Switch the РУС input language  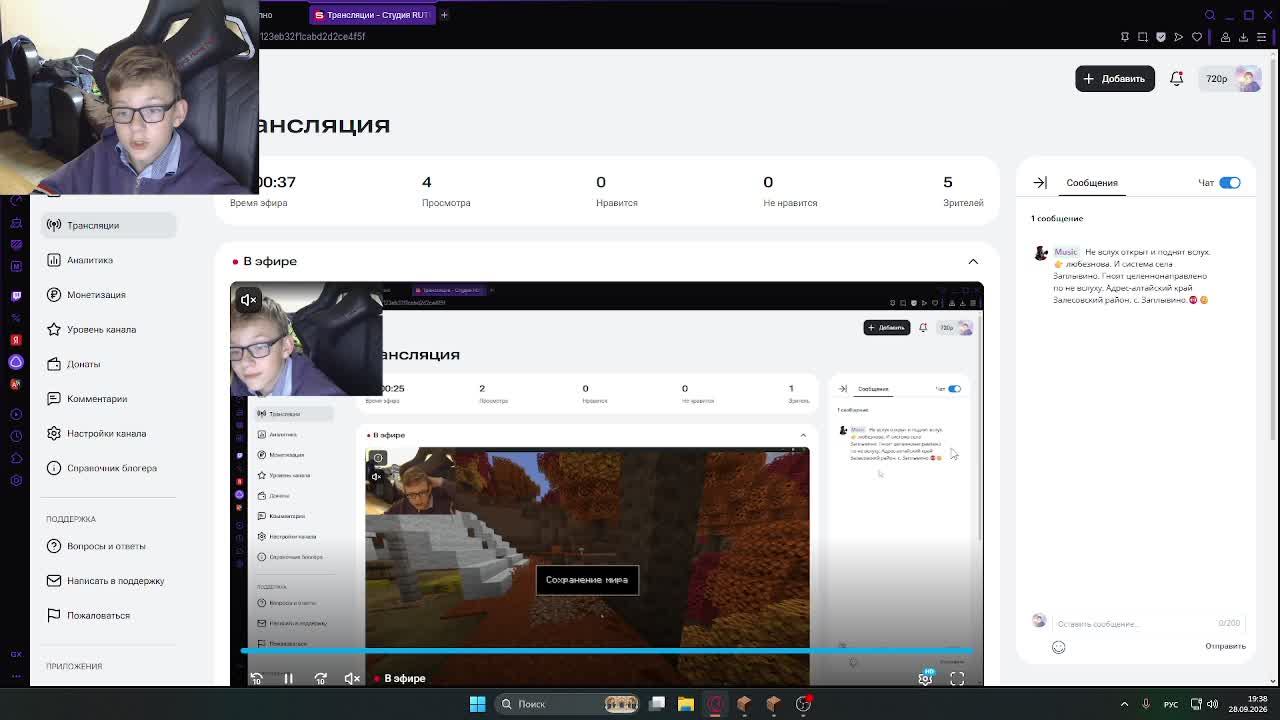point(1171,704)
